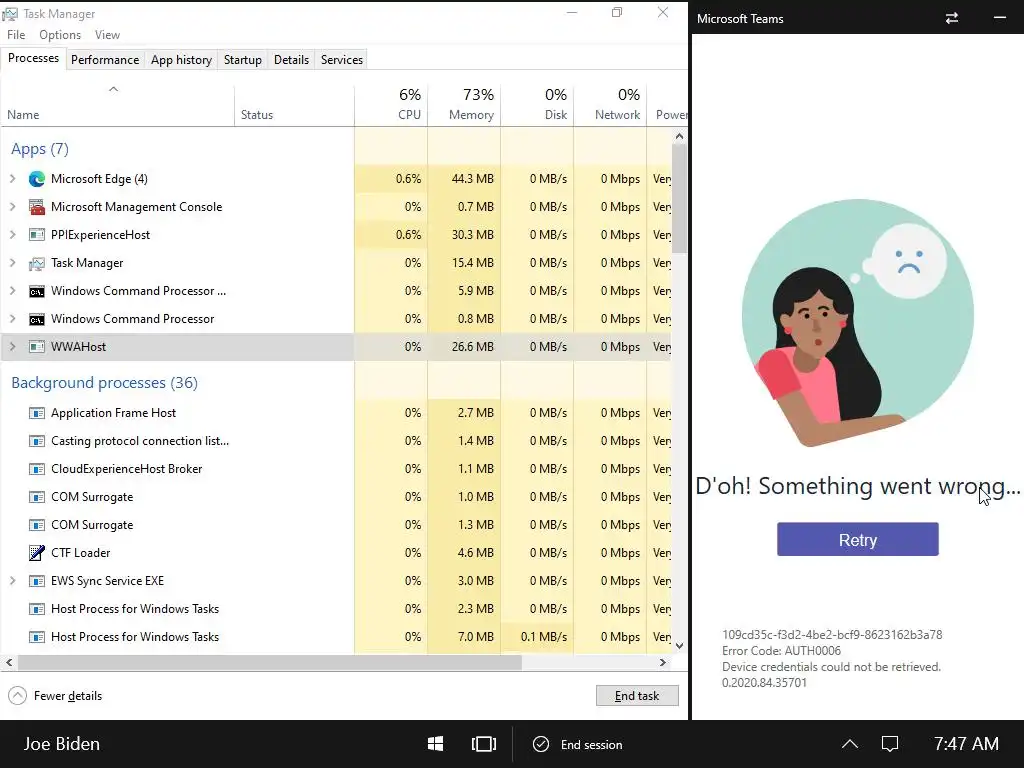
Task: Click the Task Manager process icon in list
Action: click(37, 263)
